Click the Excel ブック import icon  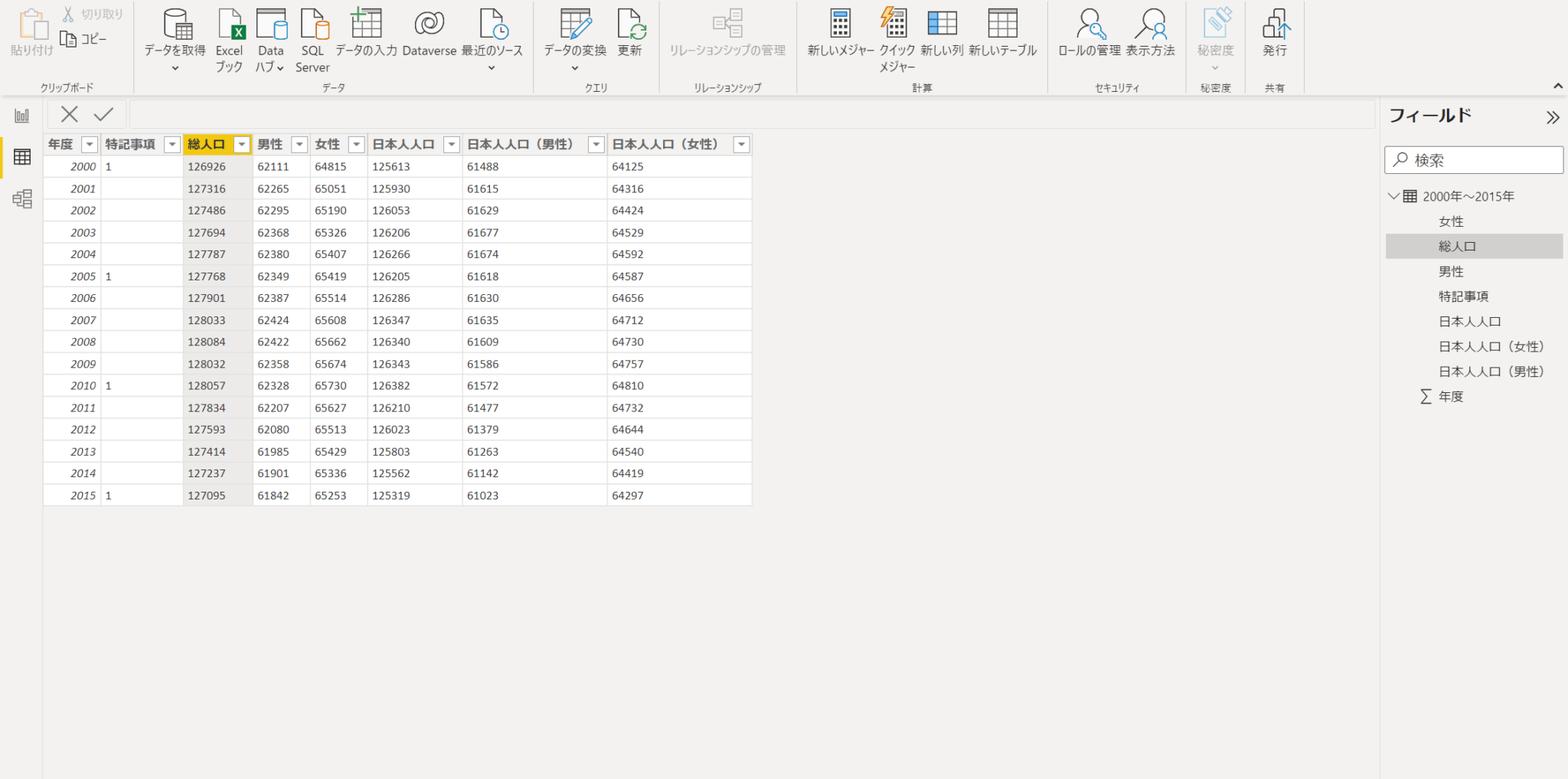coord(229,26)
